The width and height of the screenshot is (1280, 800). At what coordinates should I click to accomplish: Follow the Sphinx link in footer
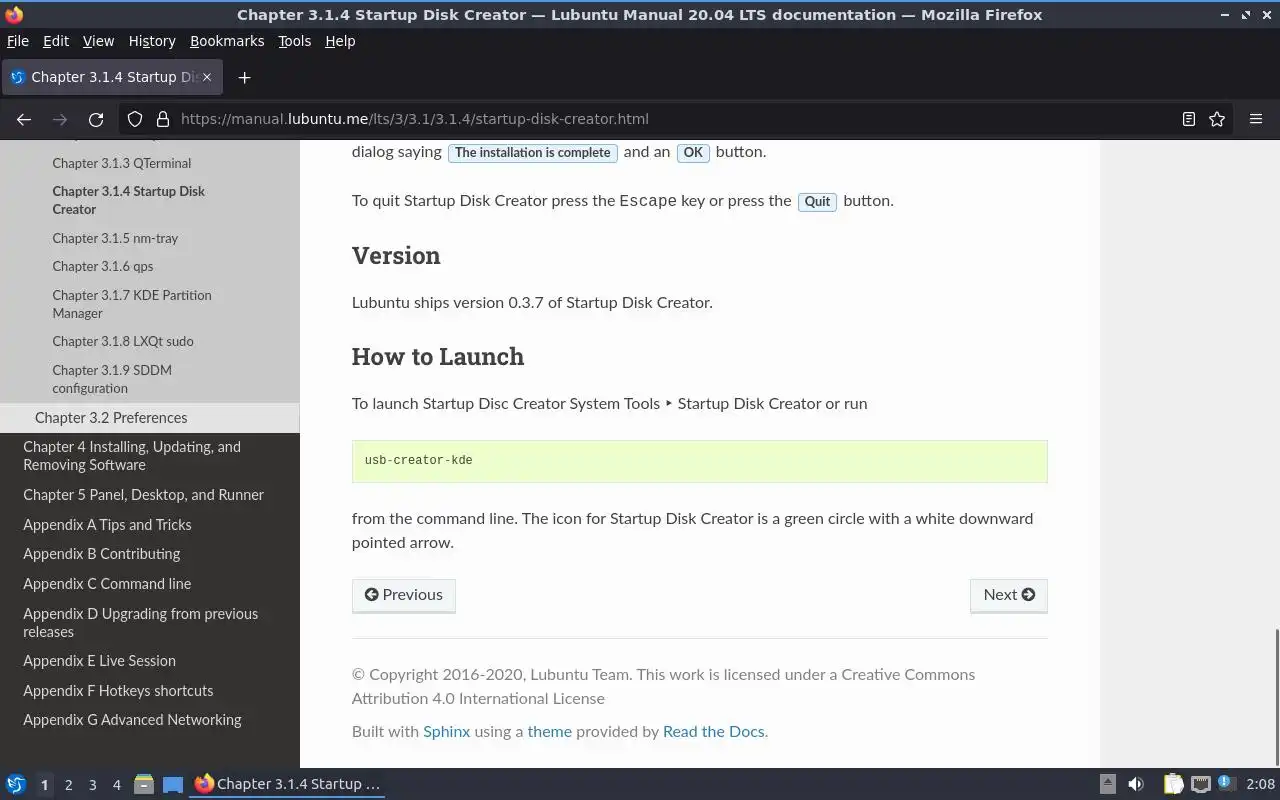tap(446, 732)
